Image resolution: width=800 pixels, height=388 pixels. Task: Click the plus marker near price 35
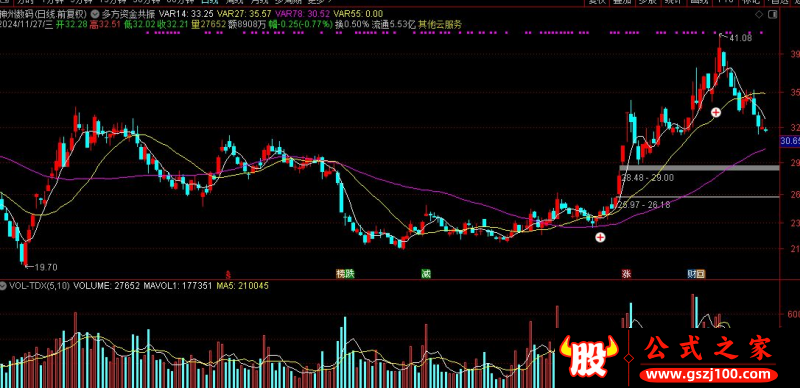[716, 112]
